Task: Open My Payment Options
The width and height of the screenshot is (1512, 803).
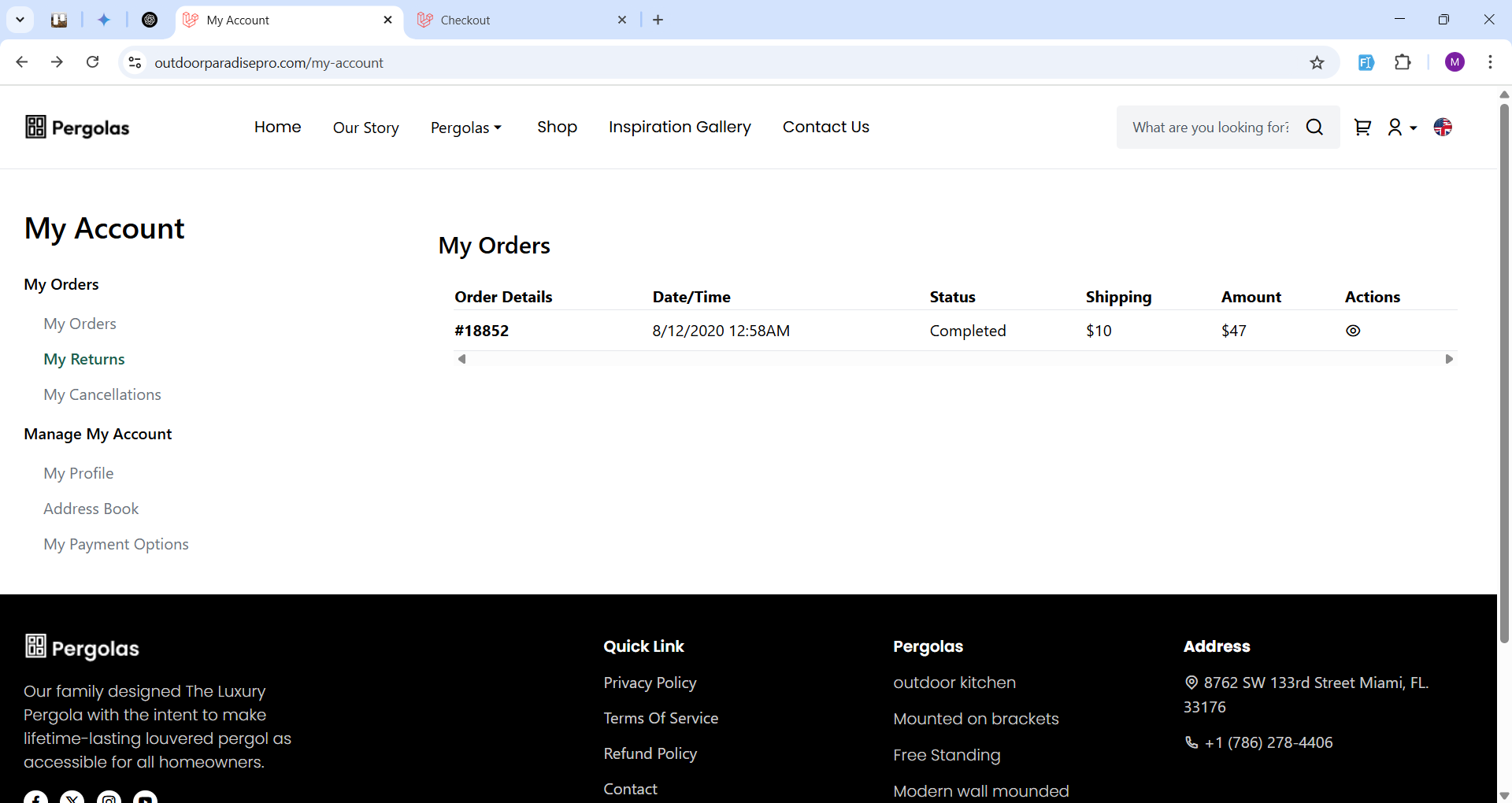Action: tap(116, 544)
